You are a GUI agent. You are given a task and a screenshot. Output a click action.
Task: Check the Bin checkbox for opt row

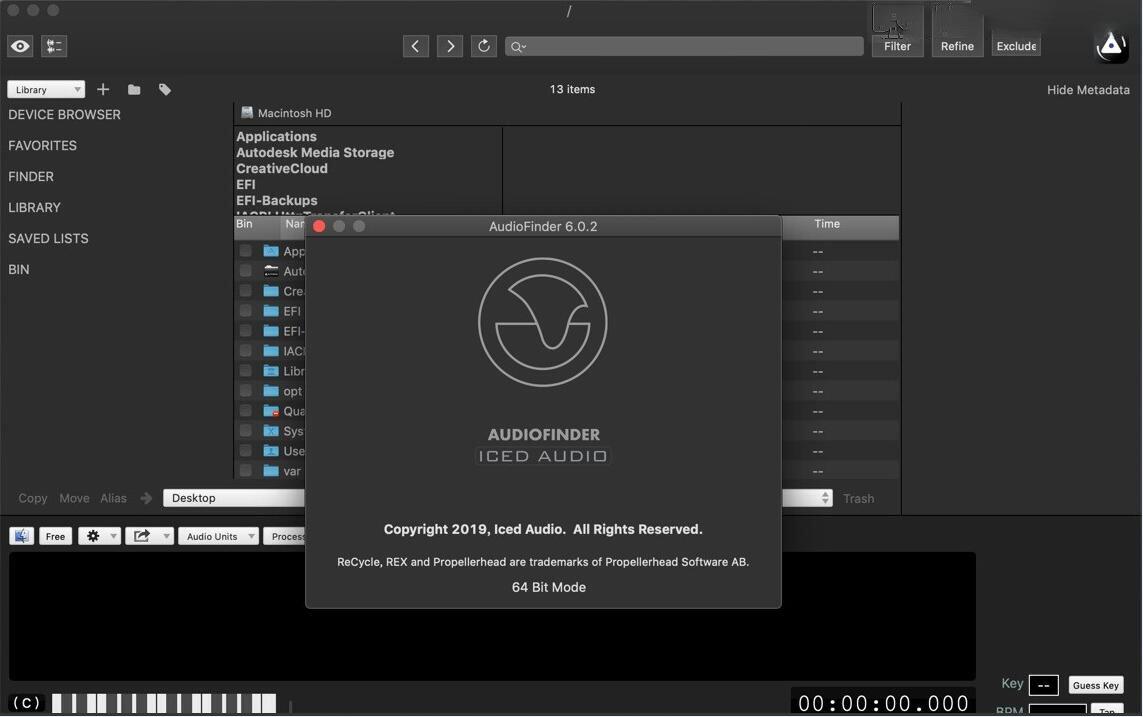246,391
